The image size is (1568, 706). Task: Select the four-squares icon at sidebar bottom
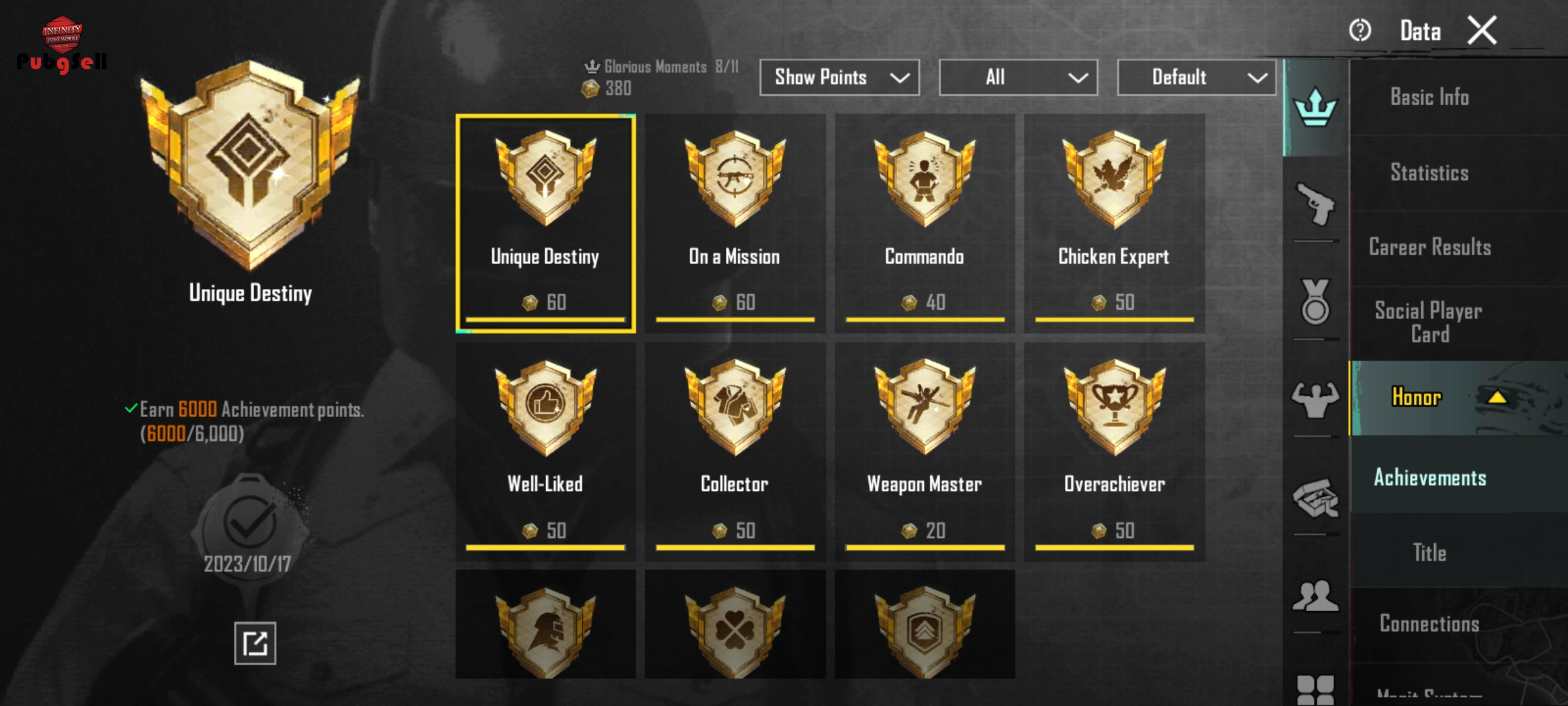pos(1315,690)
